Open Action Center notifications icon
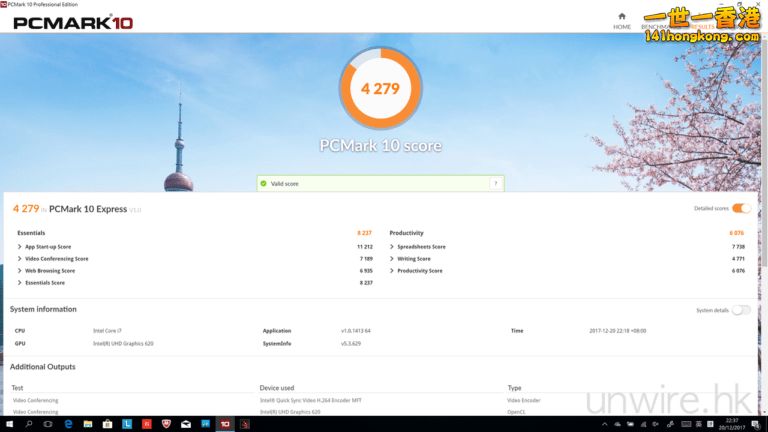768x432 pixels. pos(756,424)
